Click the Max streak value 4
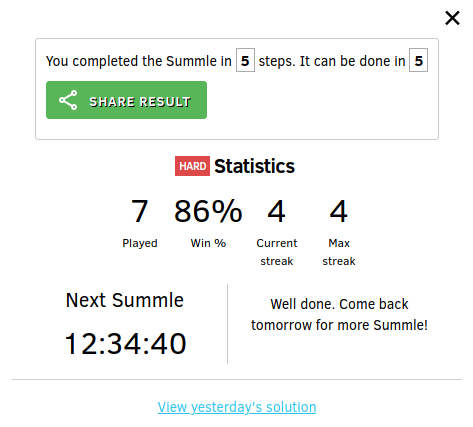Screen dimensions: 473x427 [x=339, y=211]
